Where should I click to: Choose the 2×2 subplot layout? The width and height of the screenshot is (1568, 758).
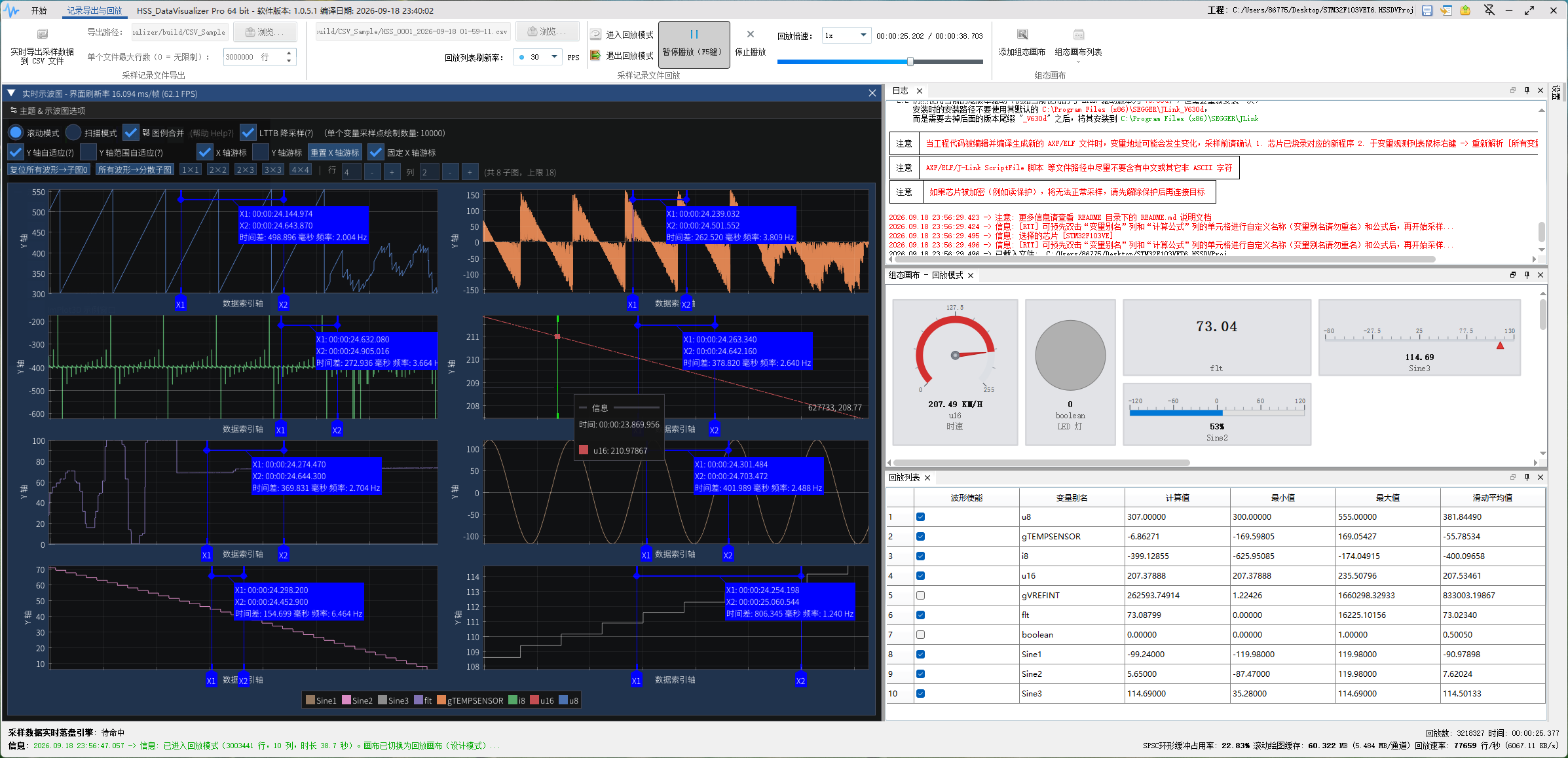coord(217,170)
